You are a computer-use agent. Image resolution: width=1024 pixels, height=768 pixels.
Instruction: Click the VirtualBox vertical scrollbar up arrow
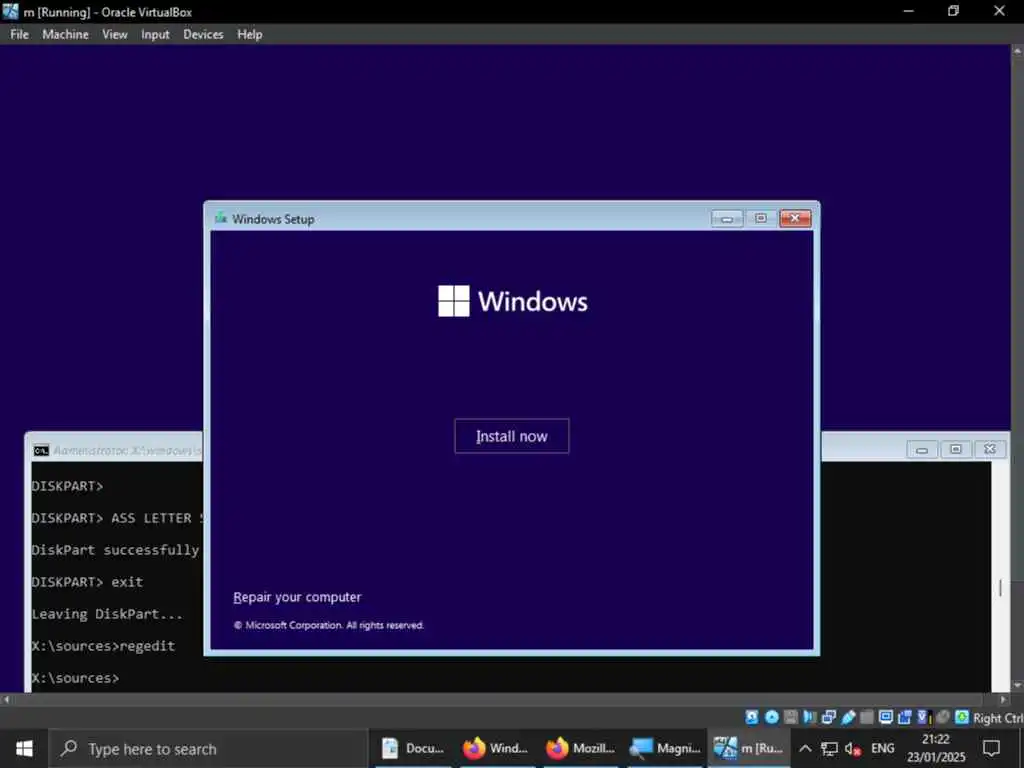(x=1017, y=50)
